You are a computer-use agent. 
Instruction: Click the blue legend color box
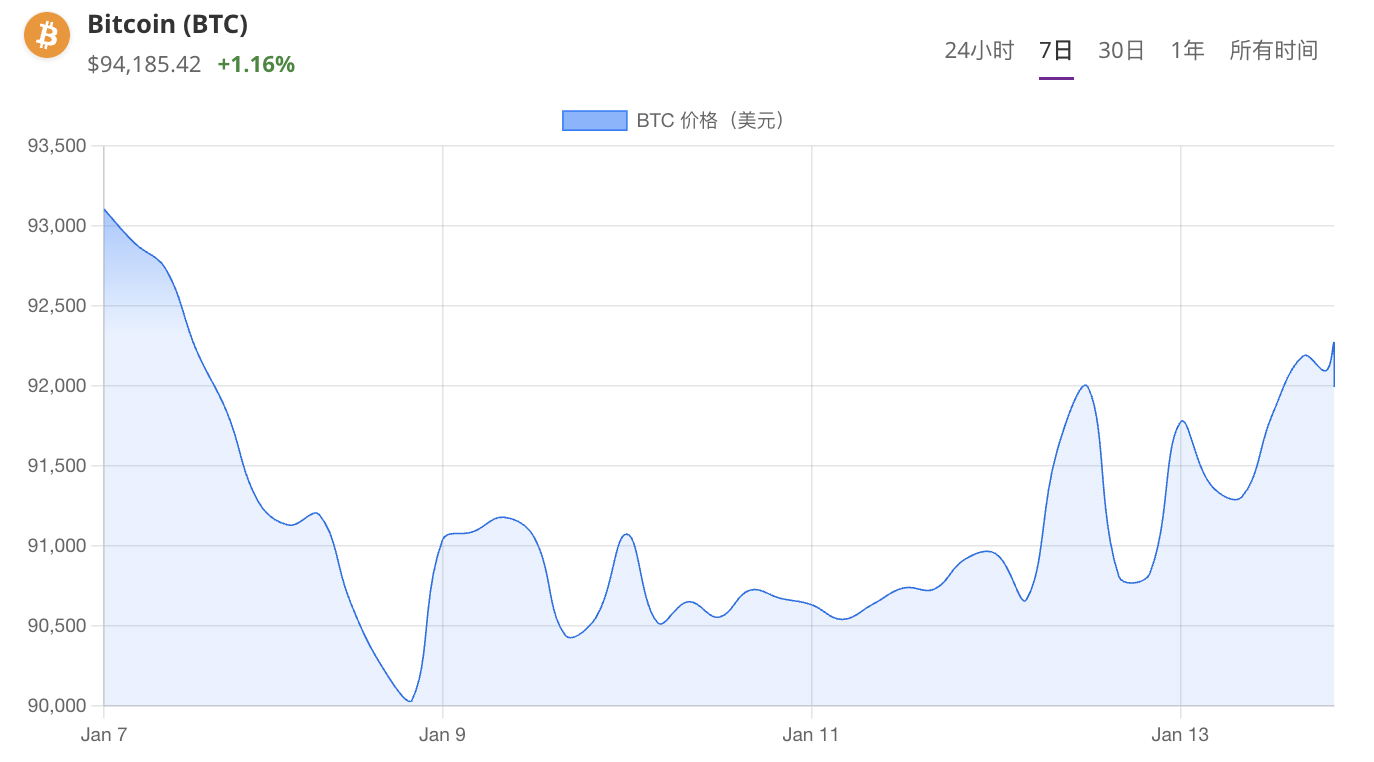click(594, 121)
